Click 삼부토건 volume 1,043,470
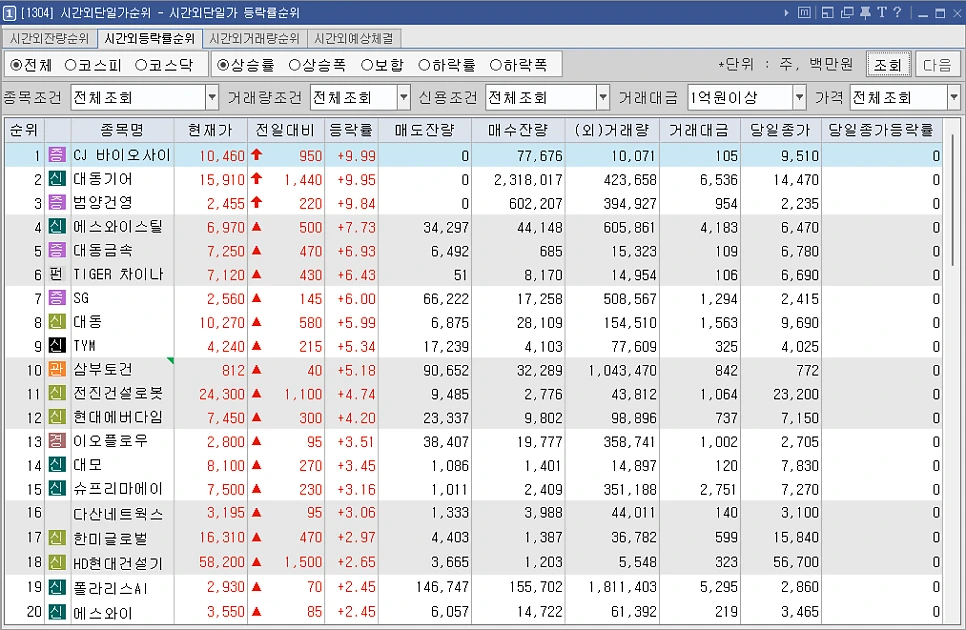 coord(622,370)
